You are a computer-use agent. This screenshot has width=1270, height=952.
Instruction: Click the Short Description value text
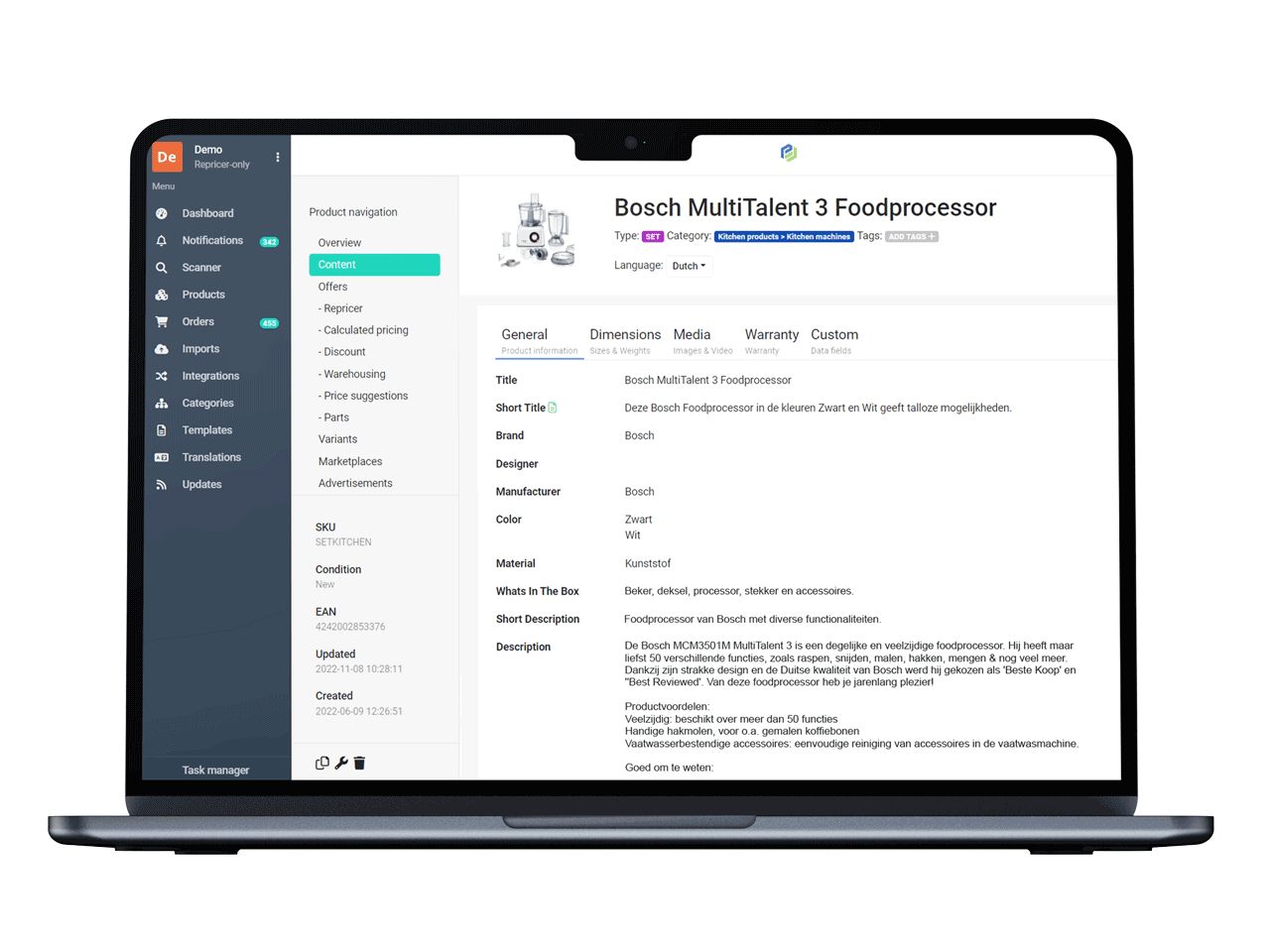click(752, 619)
